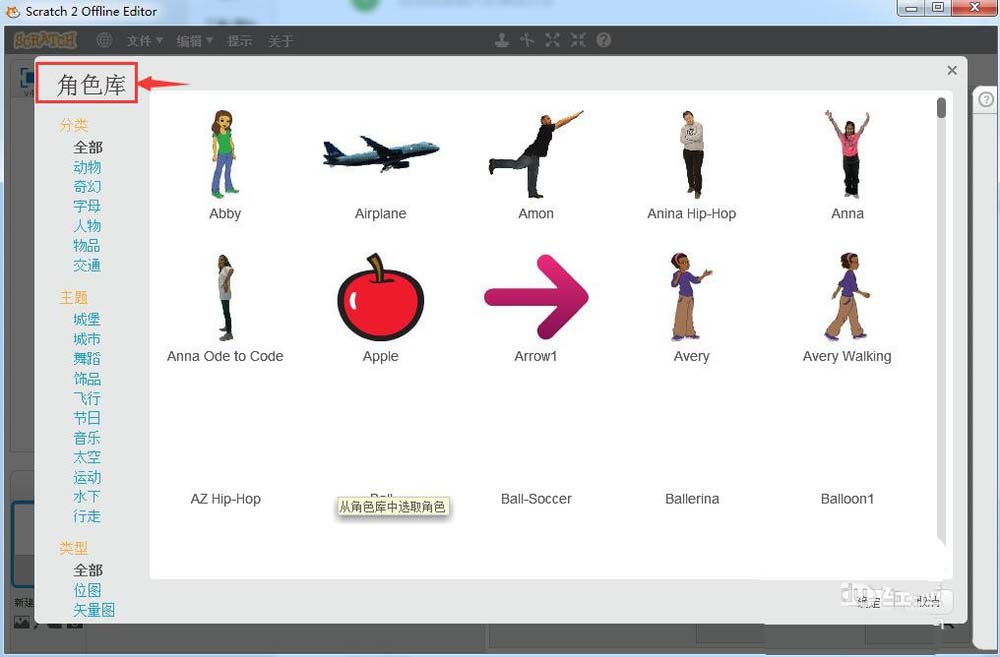Open the 关于 (About) menu item
Viewport: 1000px width, 657px height.
coord(281,41)
